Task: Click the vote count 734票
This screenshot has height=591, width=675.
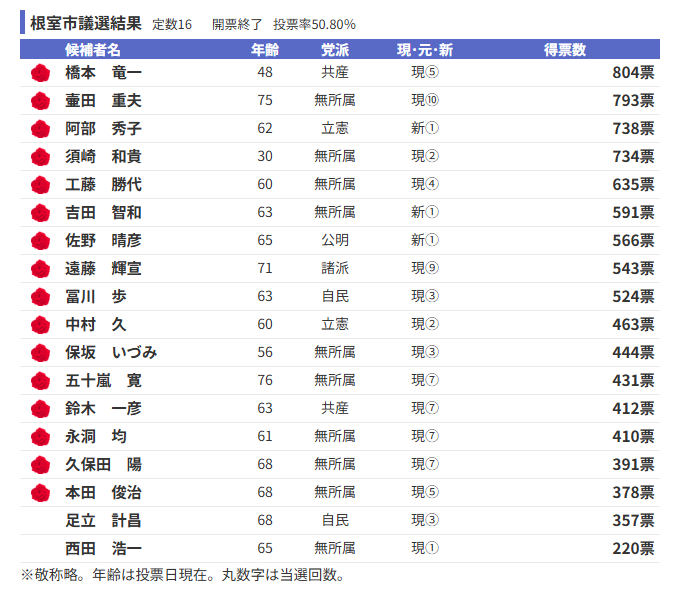Action: point(633,156)
